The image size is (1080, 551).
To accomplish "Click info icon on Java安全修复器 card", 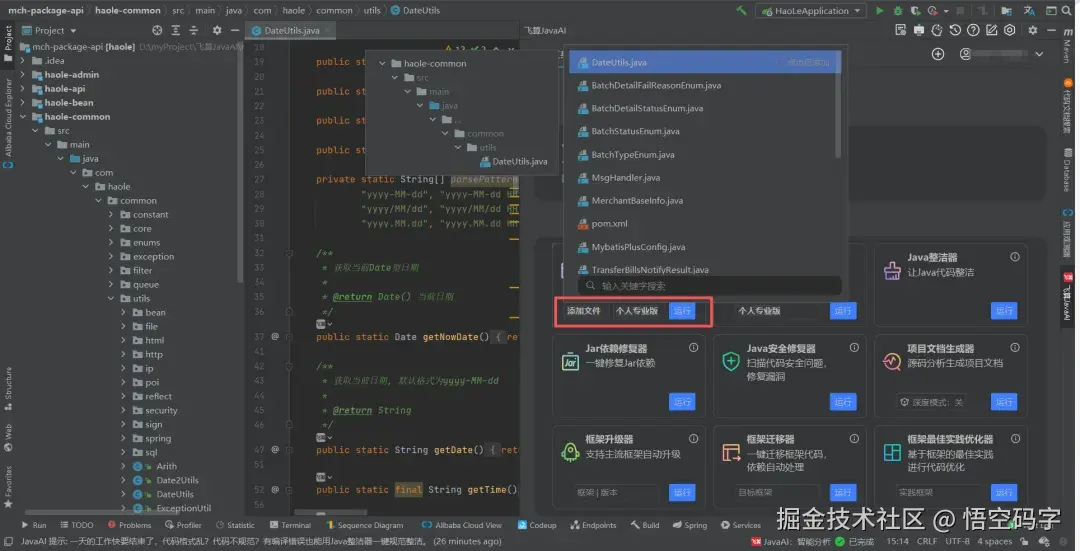I will (854, 348).
